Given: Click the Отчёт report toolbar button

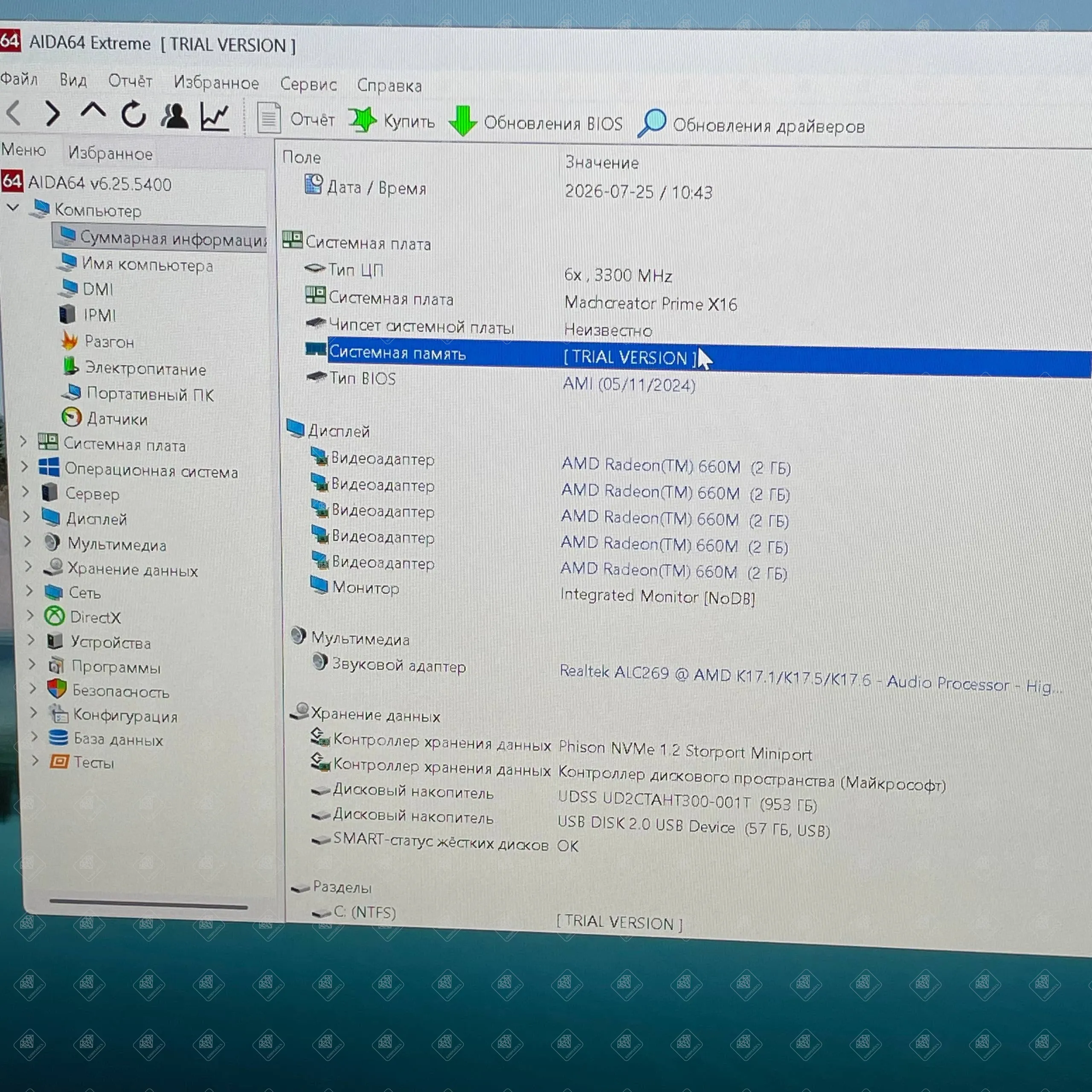Looking at the screenshot, I should pos(296,119).
